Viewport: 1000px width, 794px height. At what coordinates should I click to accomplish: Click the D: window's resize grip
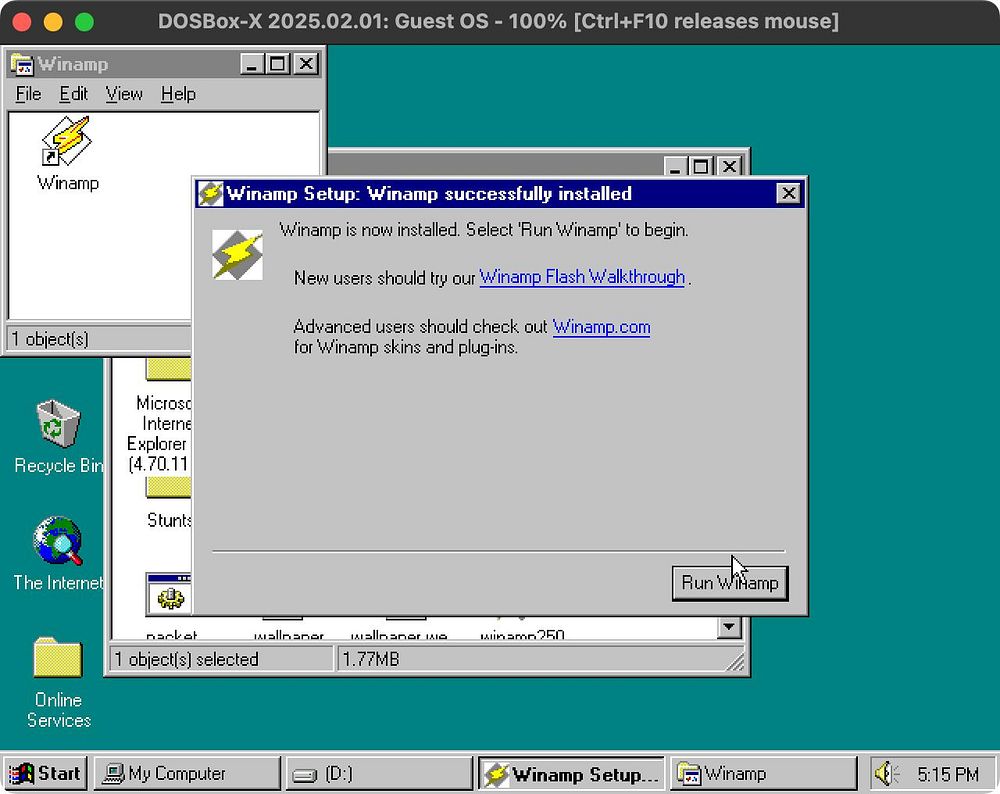(x=735, y=663)
